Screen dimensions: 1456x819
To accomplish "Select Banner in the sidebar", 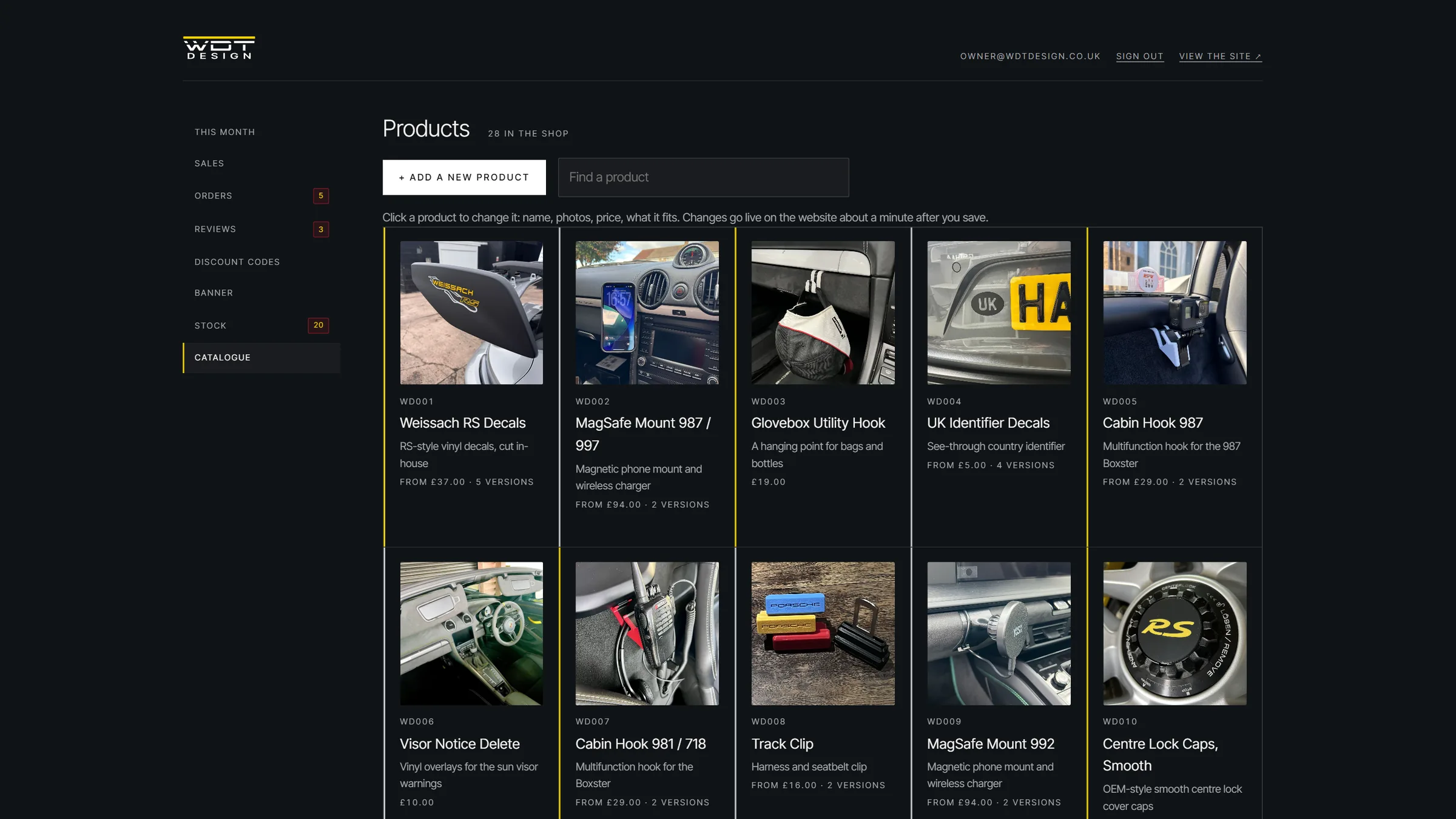I will coord(214,292).
